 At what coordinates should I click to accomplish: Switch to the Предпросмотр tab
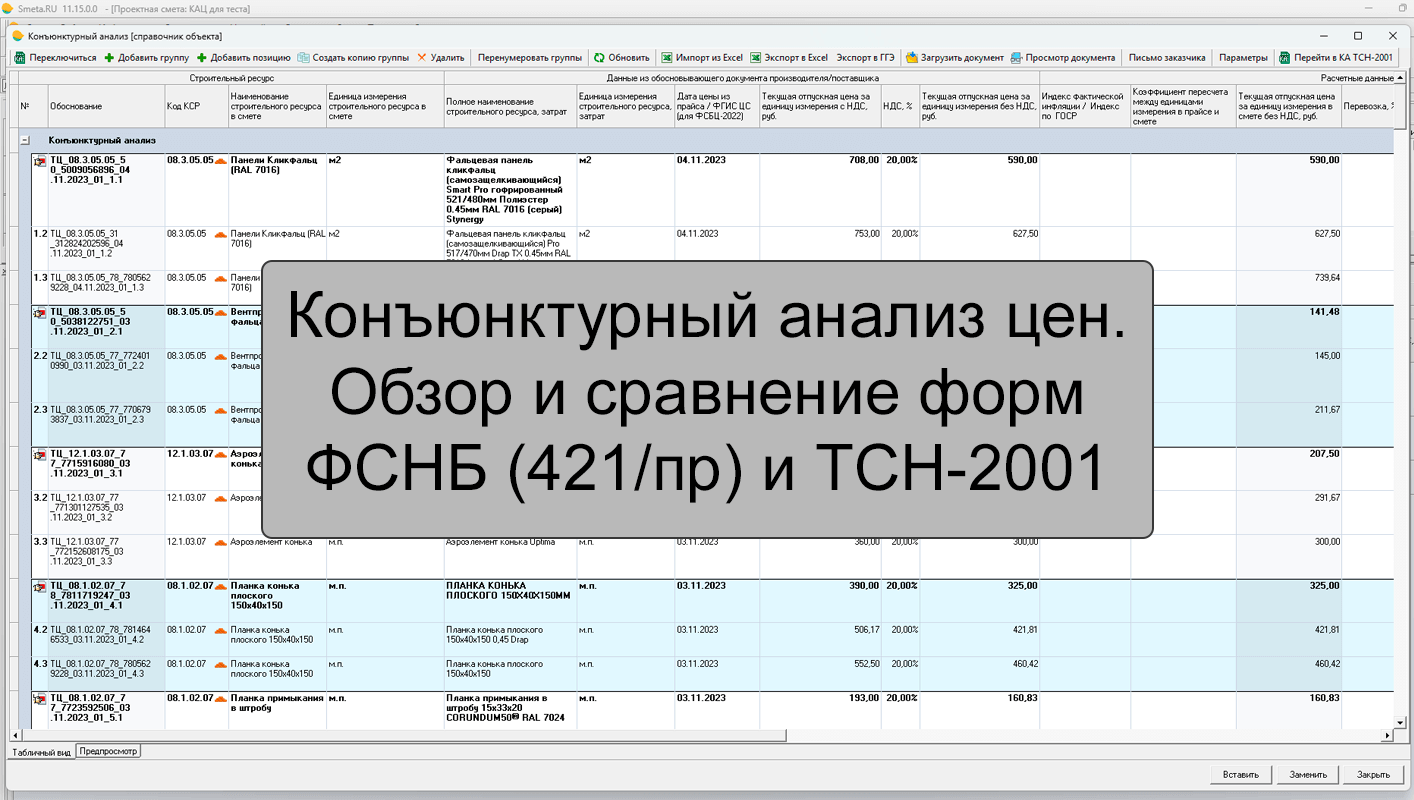point(109,751)
